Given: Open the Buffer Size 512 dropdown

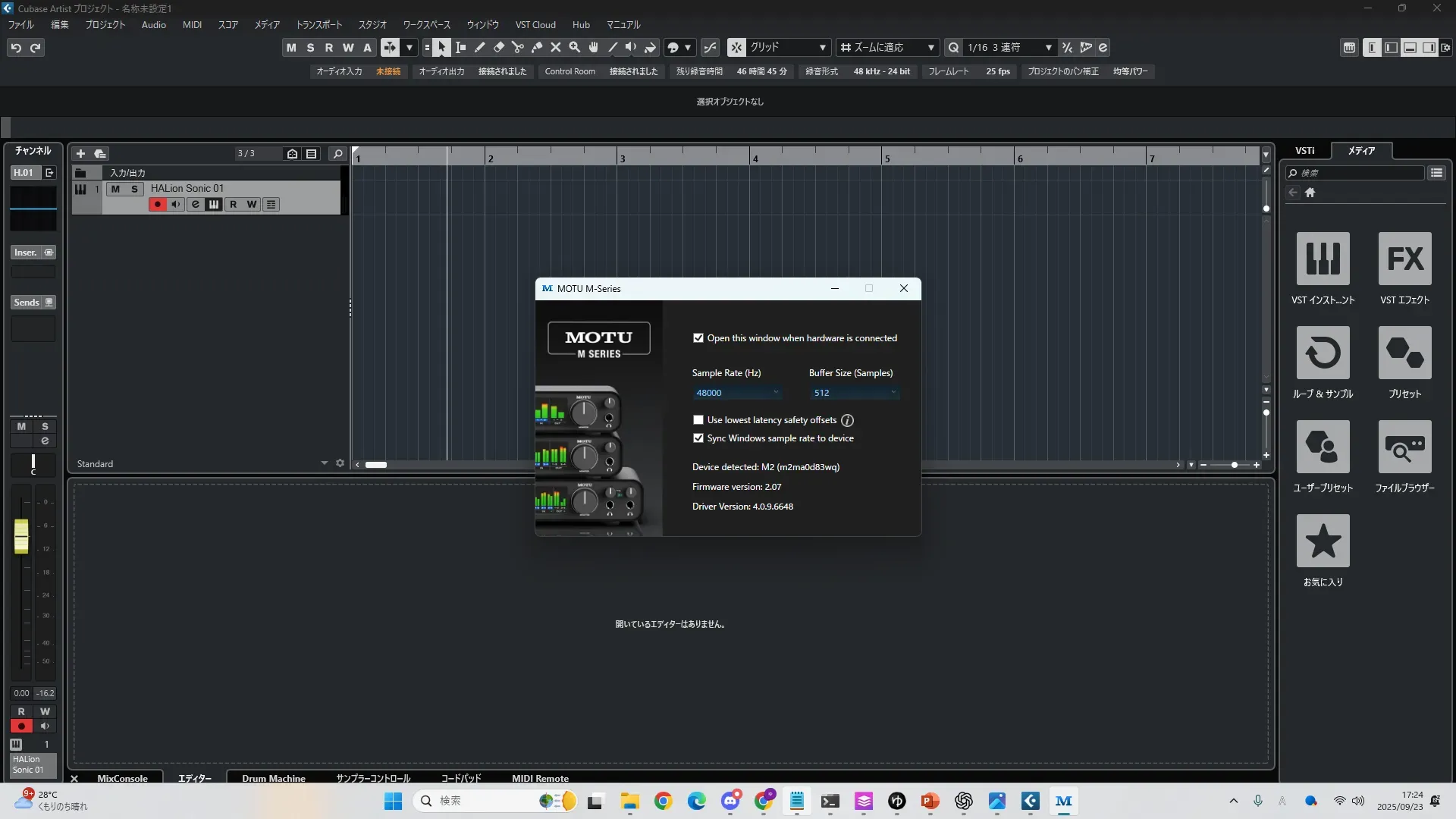Looking at the screenshot, I should point(854,393).
